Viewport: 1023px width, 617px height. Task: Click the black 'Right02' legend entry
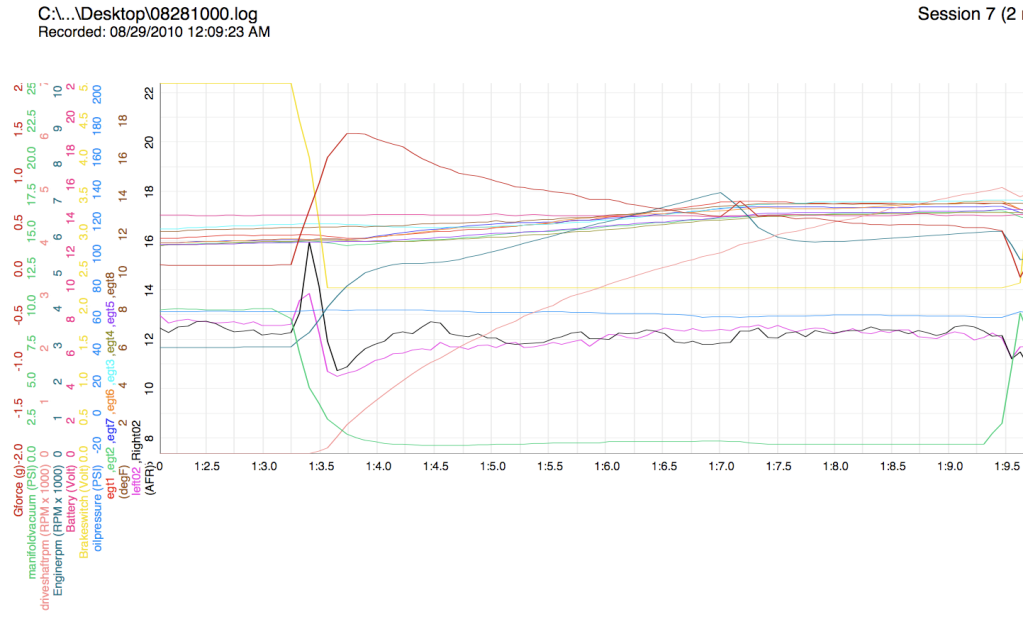pyautogui.click(x=136, y=440)
